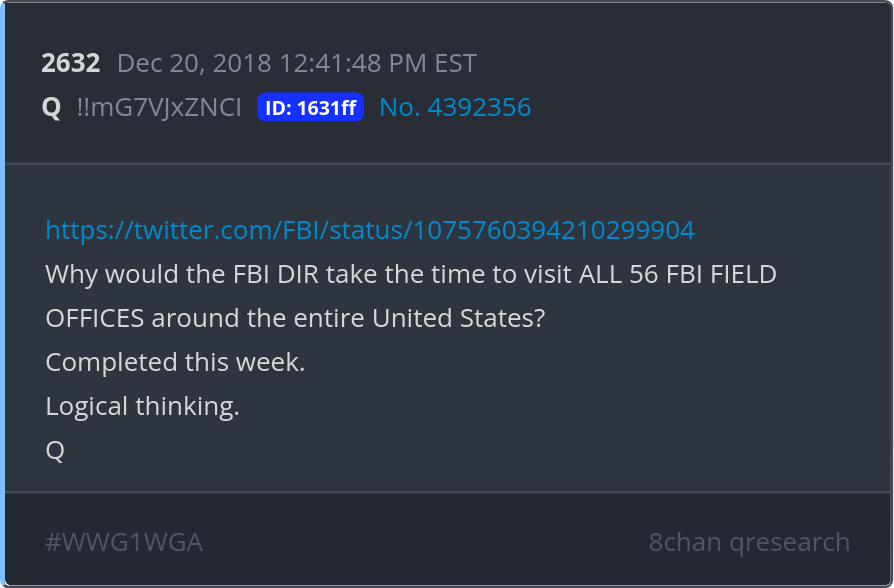Click the 'Logical thinking.' line
The width and height of the screenshot is (894, 588).
(x=142, y=406)
